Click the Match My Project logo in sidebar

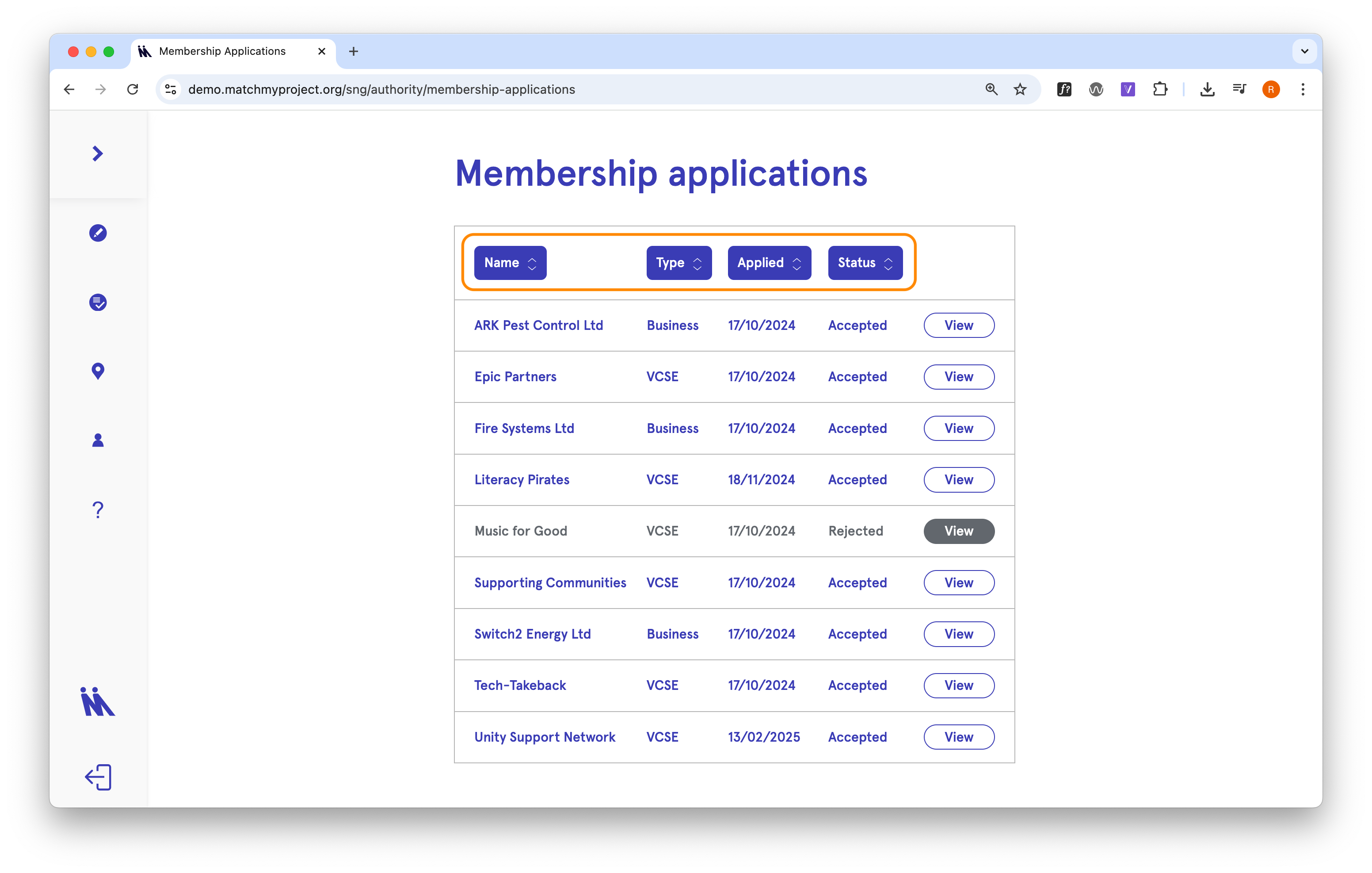[x=97, y=701]
